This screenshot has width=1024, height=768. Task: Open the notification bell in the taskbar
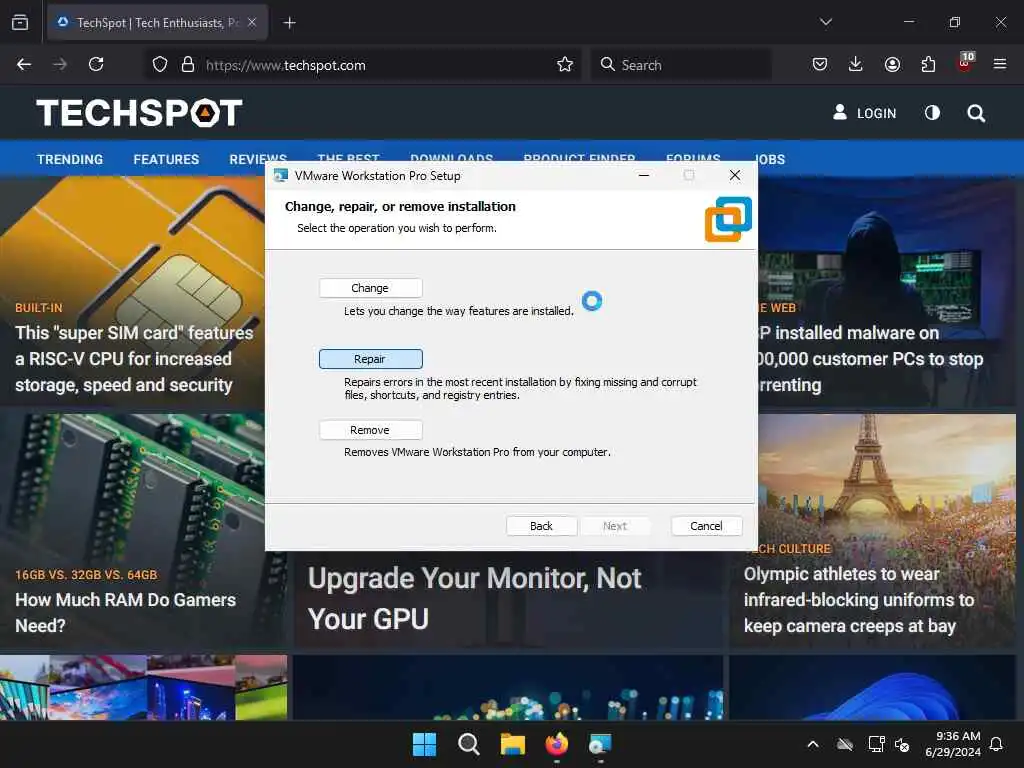tap(997, 744)
